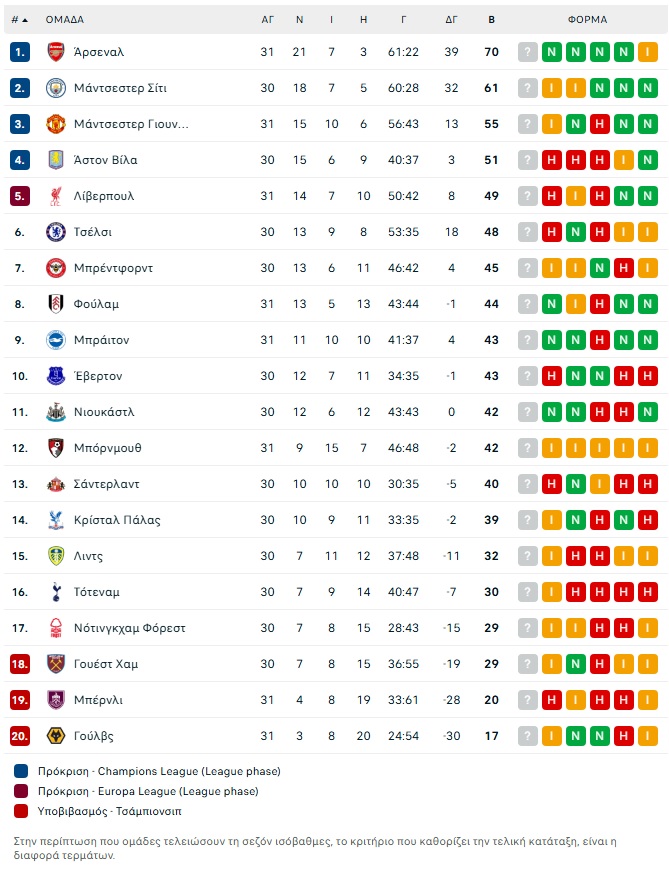Click the Chelsea club crest icon
The width and height of the screenshot is (669, 869).
click(x=56, y=232)
